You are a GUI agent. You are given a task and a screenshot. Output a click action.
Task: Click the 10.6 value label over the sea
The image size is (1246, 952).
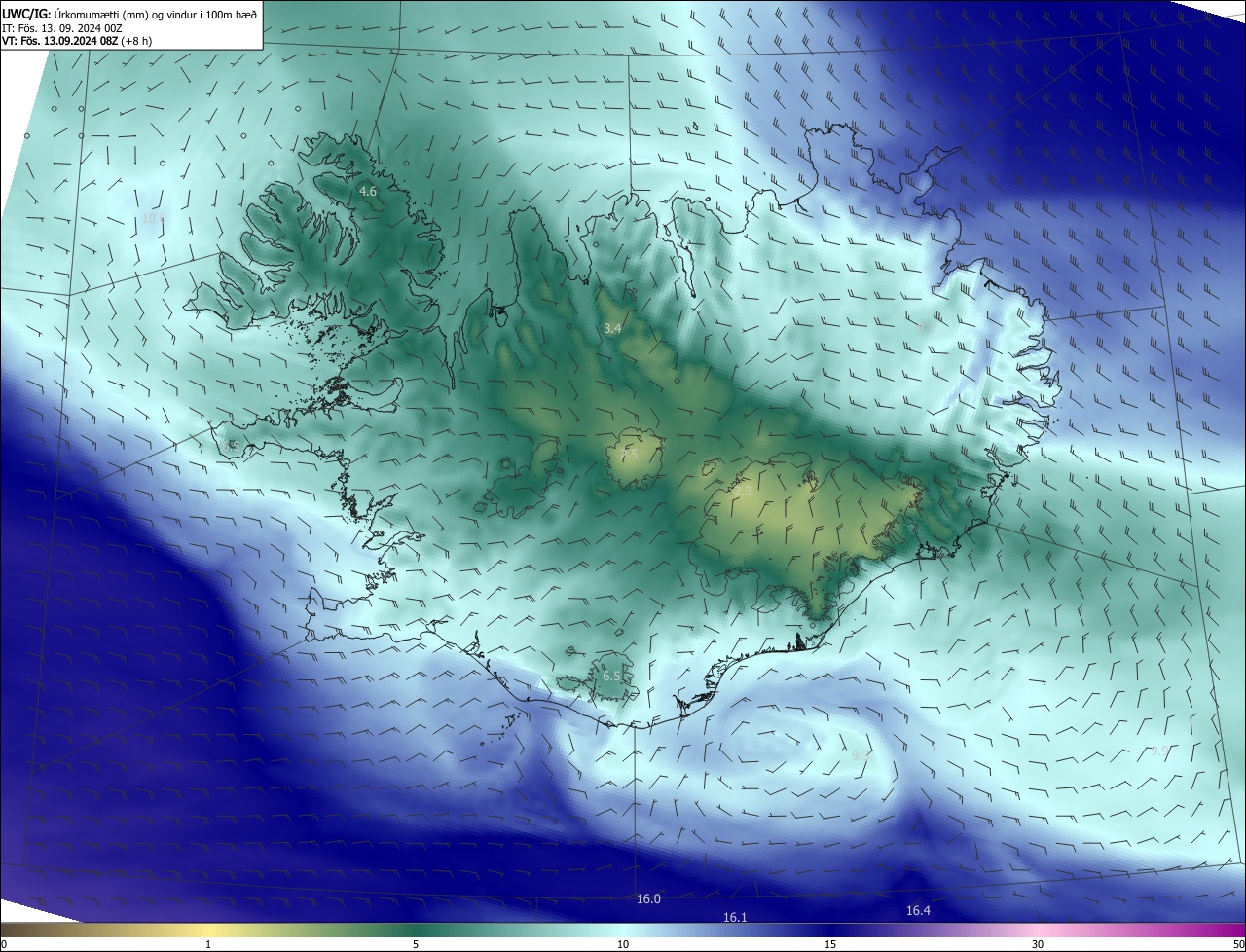pyautogui.click(x=154, y=219)
